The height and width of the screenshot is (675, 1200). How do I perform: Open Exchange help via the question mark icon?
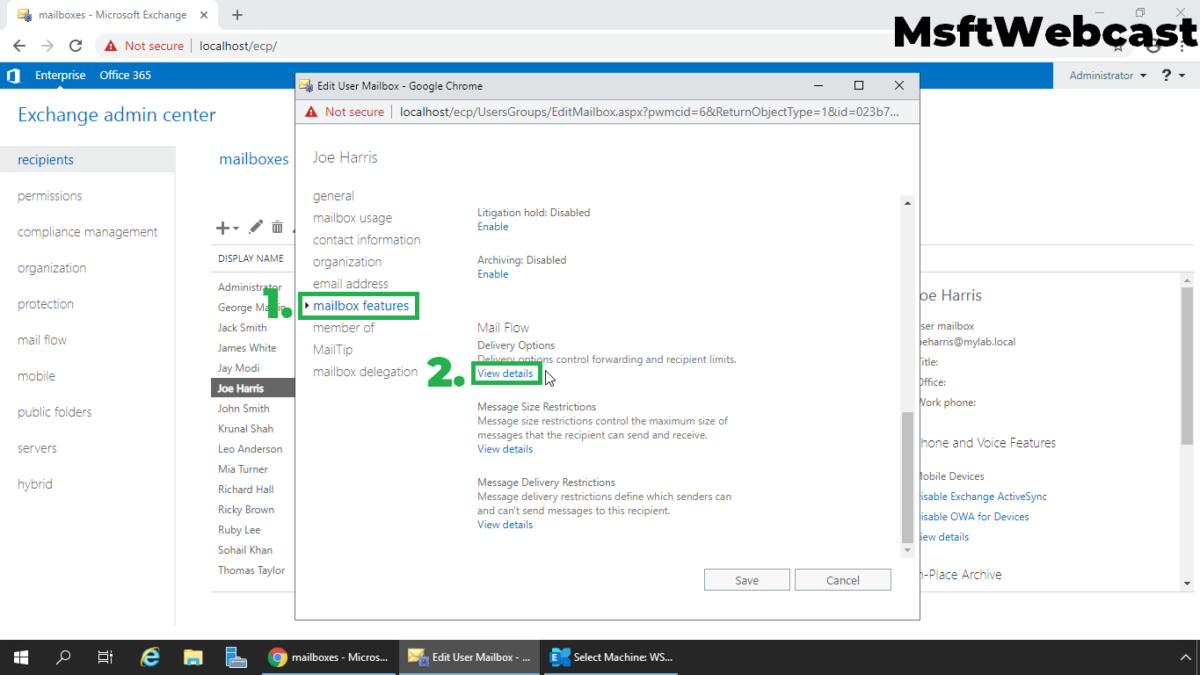1166,75
